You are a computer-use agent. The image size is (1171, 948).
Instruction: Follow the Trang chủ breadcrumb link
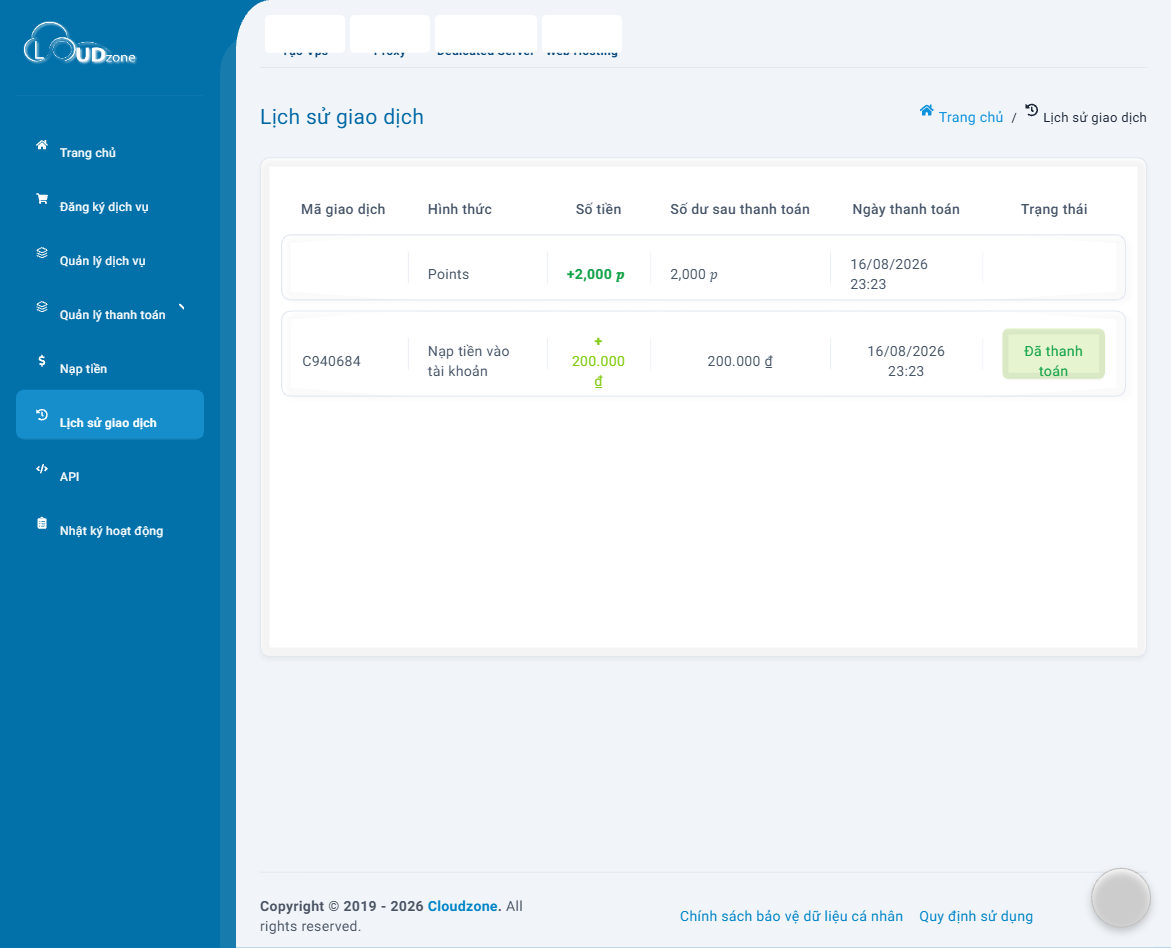pyautogui.click(x=971, y=117)
